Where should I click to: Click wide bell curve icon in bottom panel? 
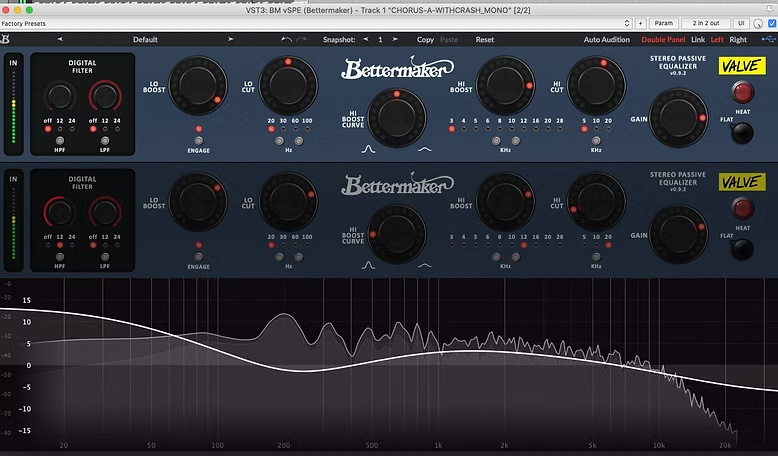click(x=425, y=265)
